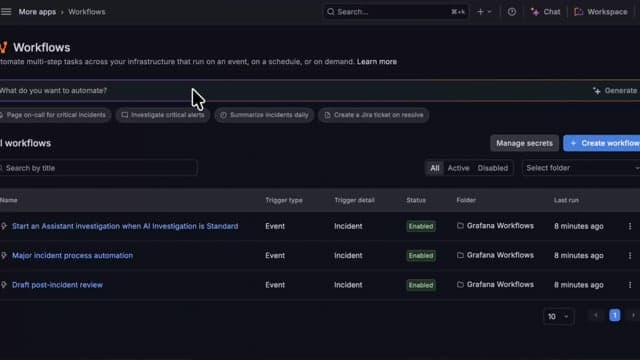Open the help circle icon in top bar
The height and width of the screenshot is (360, 640).
[x=512, y=12]
